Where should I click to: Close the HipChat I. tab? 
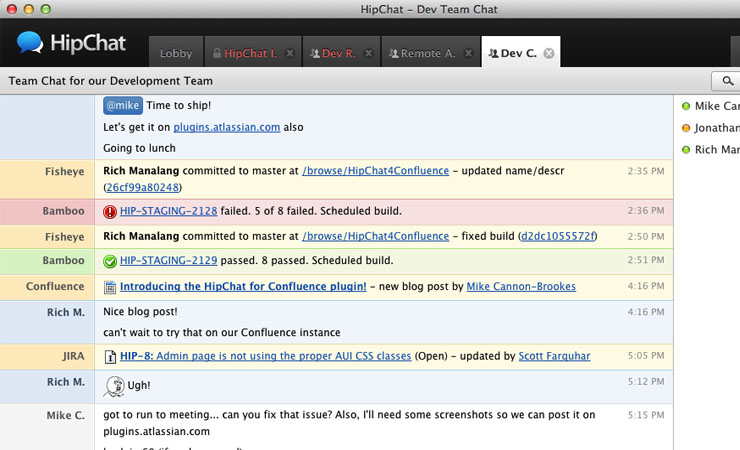point(289,53)
